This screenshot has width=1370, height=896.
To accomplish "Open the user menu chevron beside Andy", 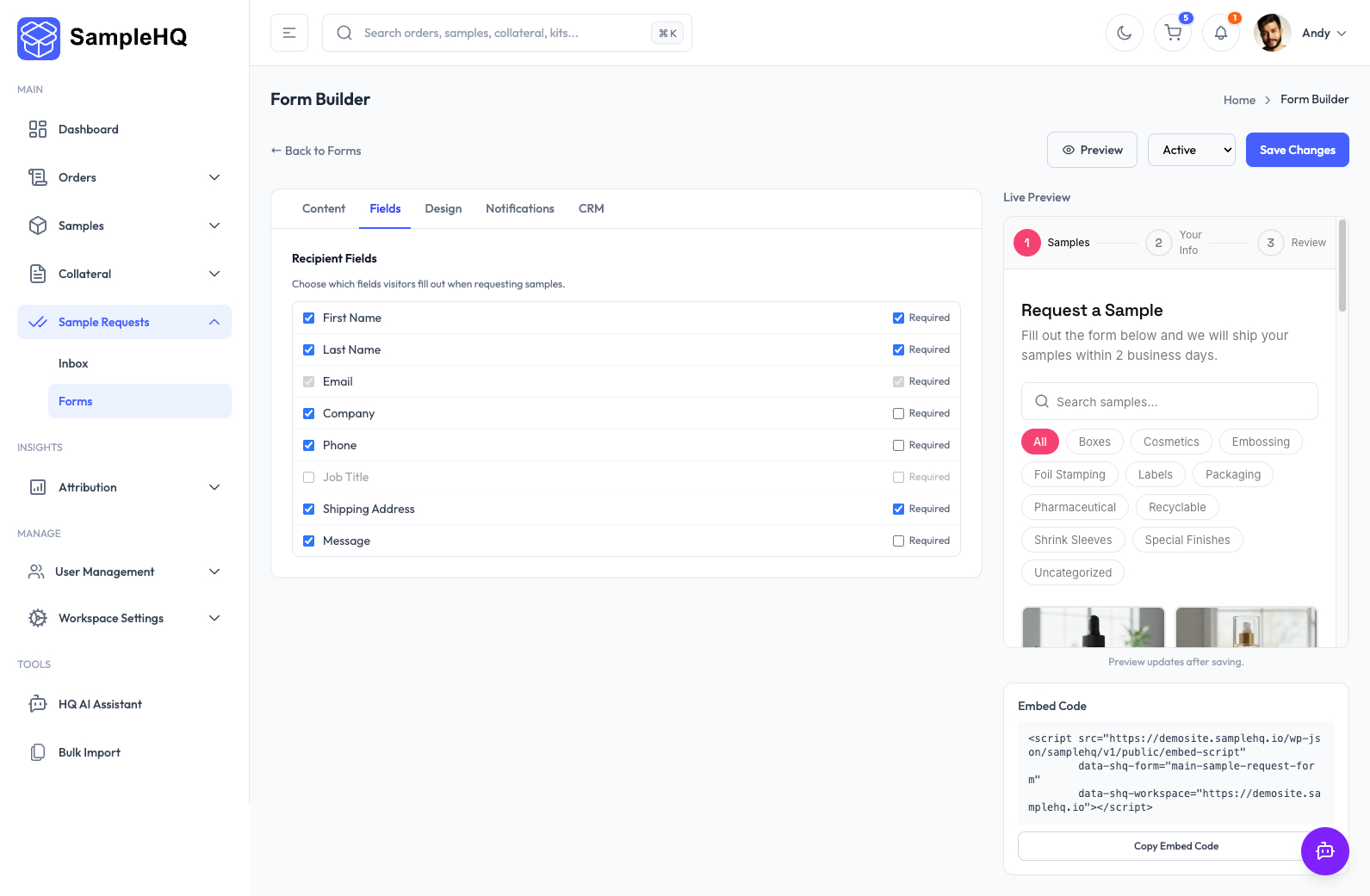I will (1342, 34).
